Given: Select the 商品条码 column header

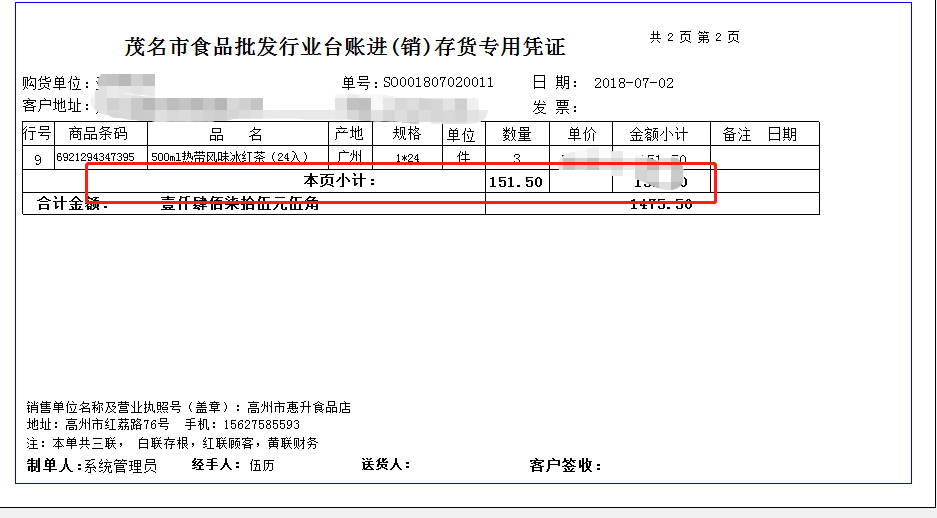Looking at the screenshot, I should [x=98, y=134].
